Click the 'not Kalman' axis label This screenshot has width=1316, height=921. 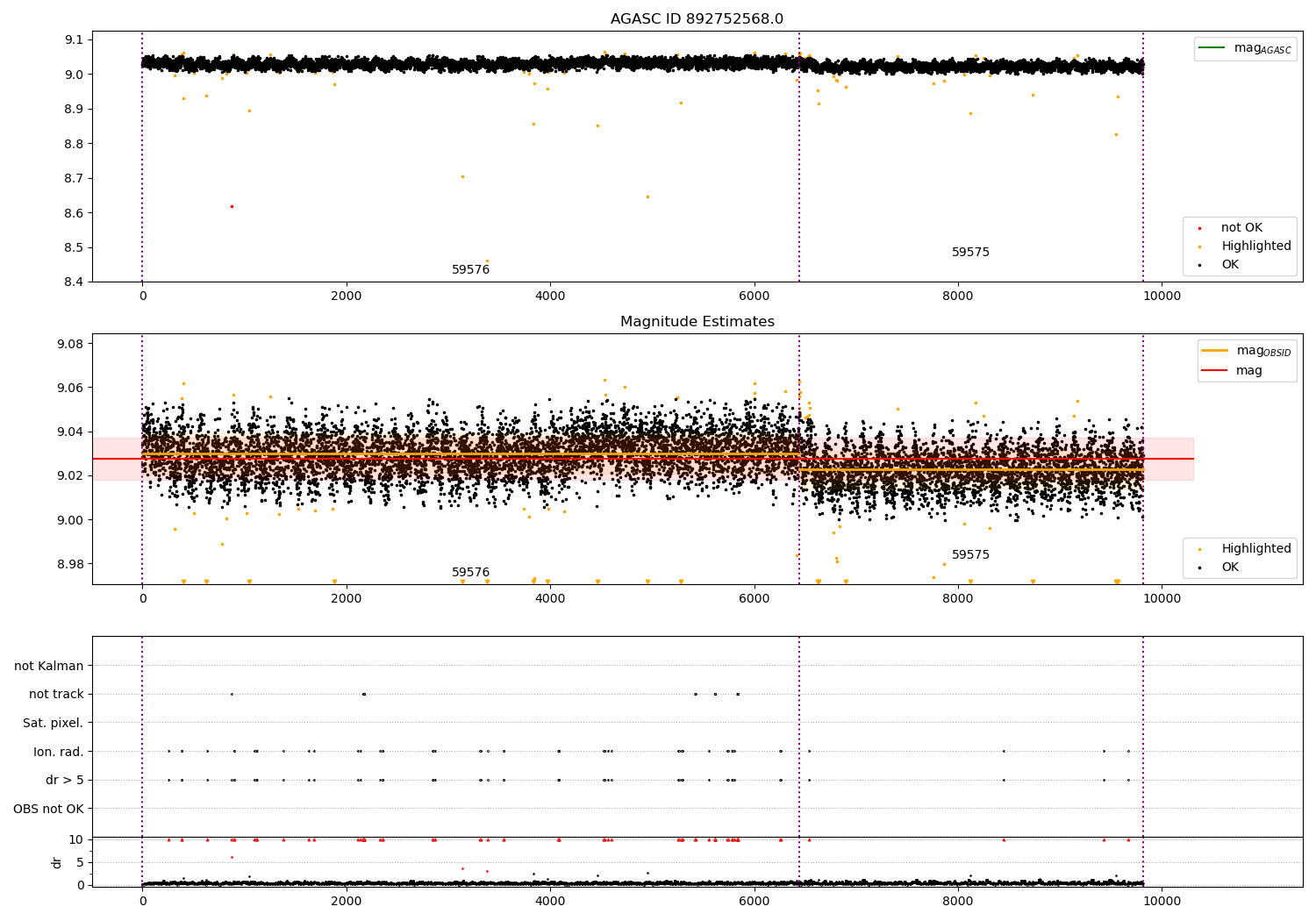pyautogui.click(x=49, y=666)
